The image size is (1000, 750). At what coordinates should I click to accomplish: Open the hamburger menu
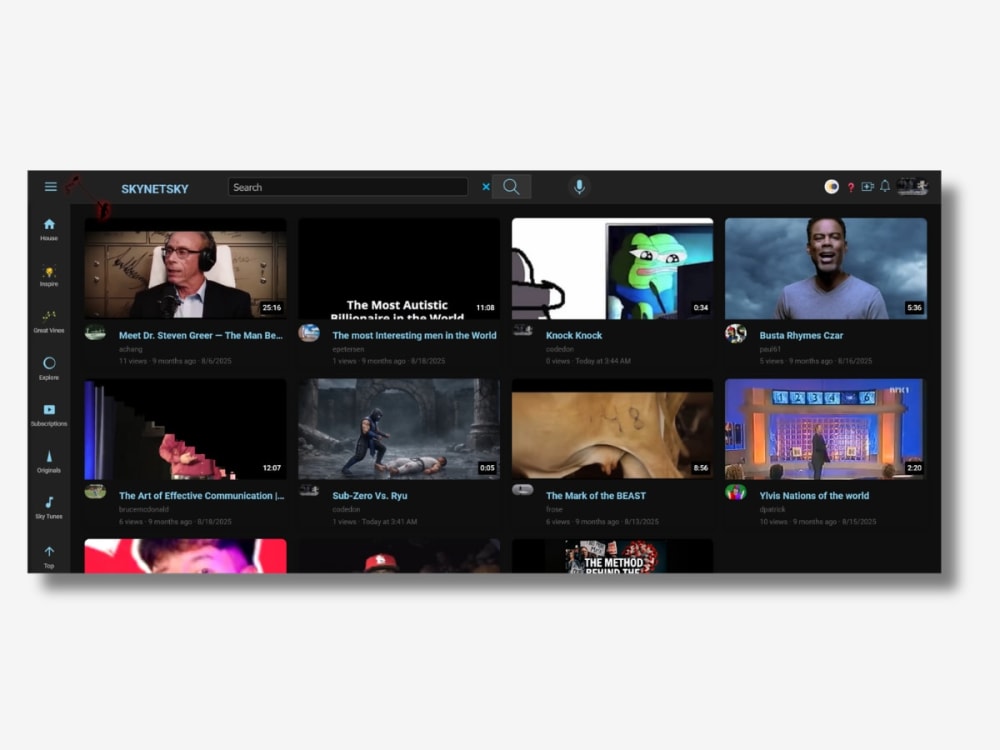(50, 186)
